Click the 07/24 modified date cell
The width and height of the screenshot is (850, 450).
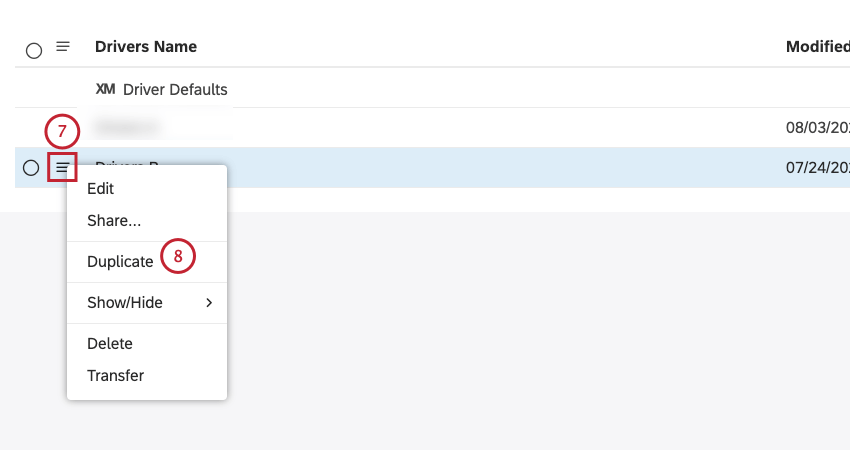817,168
